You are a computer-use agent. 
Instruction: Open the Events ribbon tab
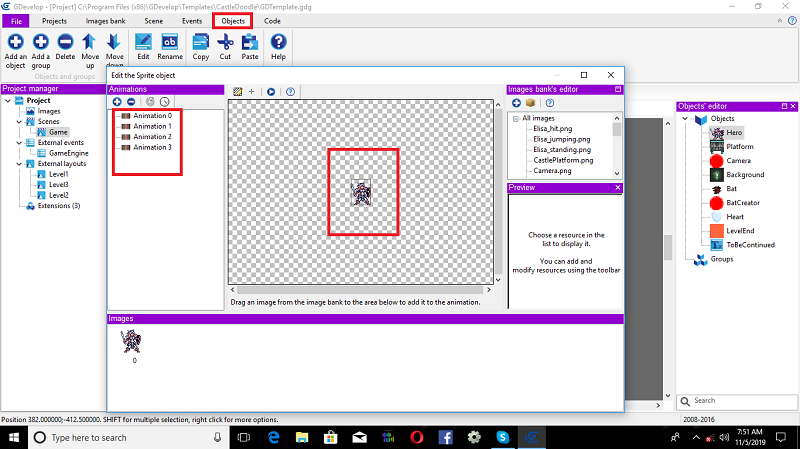(192, 21)
